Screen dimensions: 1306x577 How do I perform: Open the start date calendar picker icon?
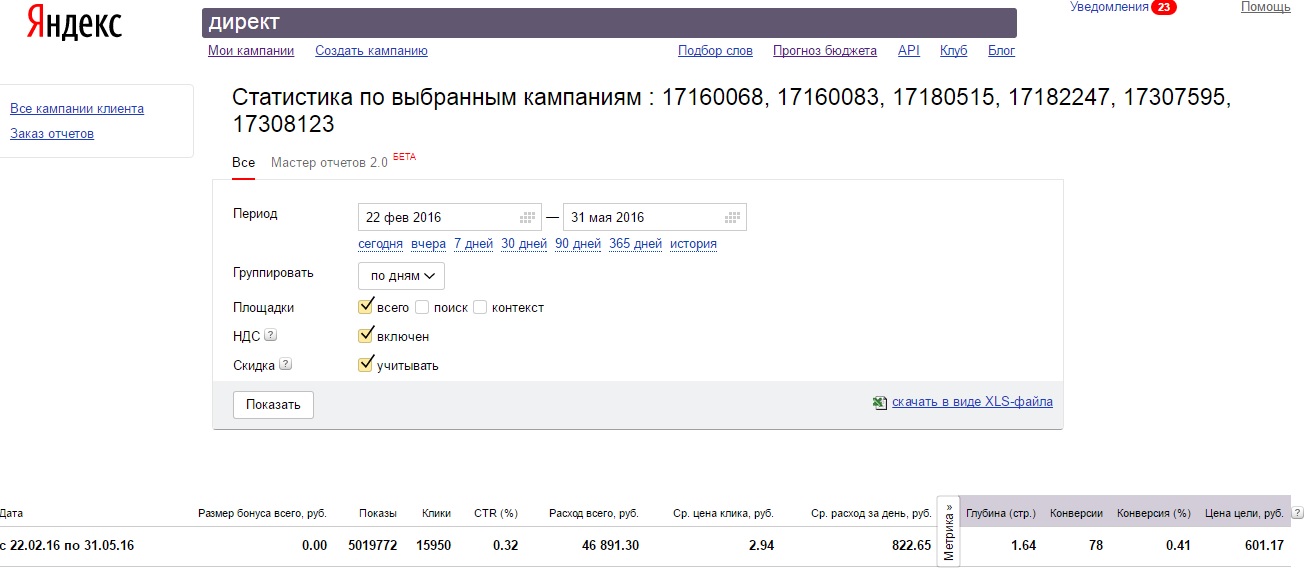coord(528,217)
